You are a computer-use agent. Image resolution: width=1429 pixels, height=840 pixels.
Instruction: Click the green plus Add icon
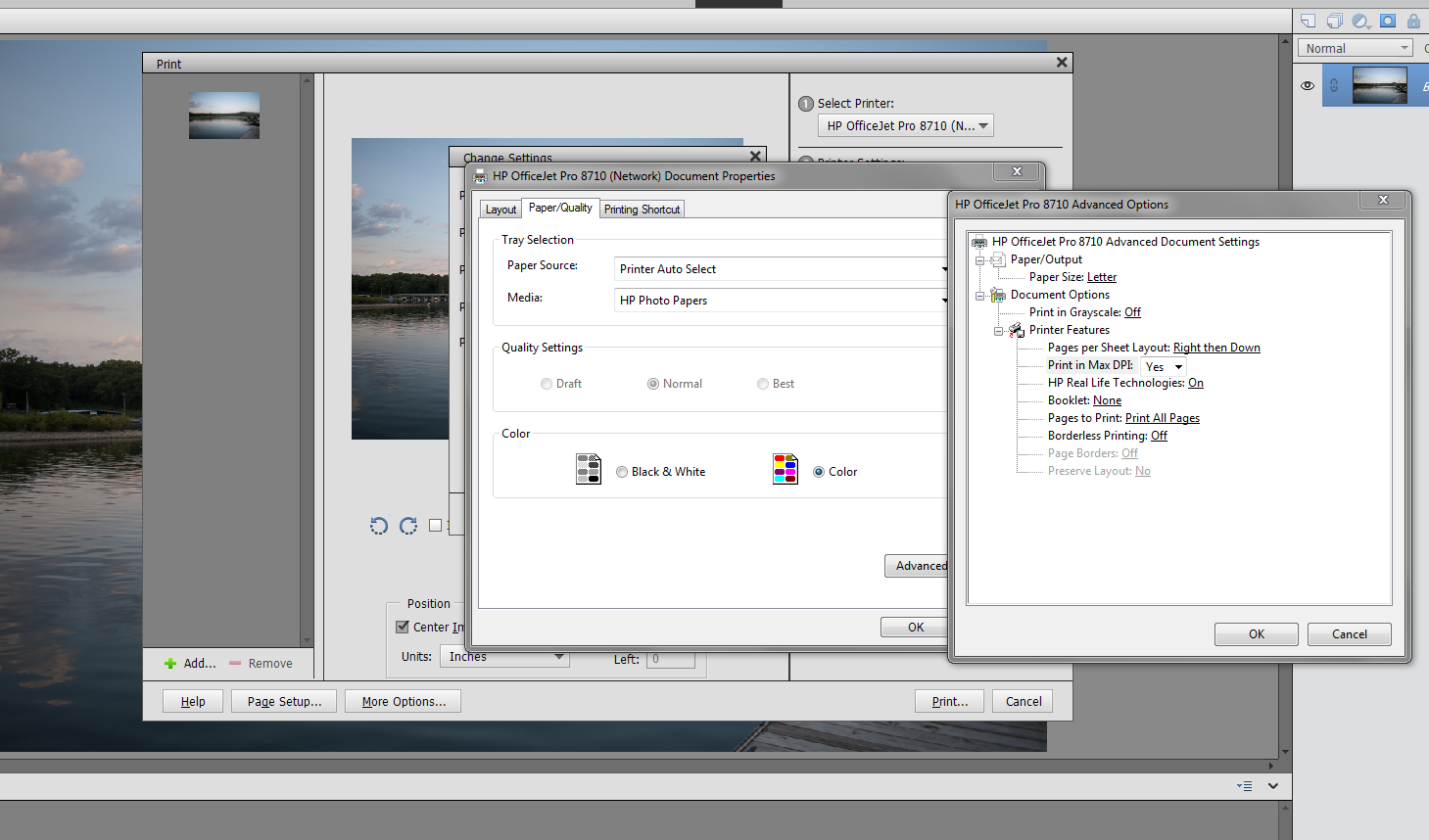(170, 664)
